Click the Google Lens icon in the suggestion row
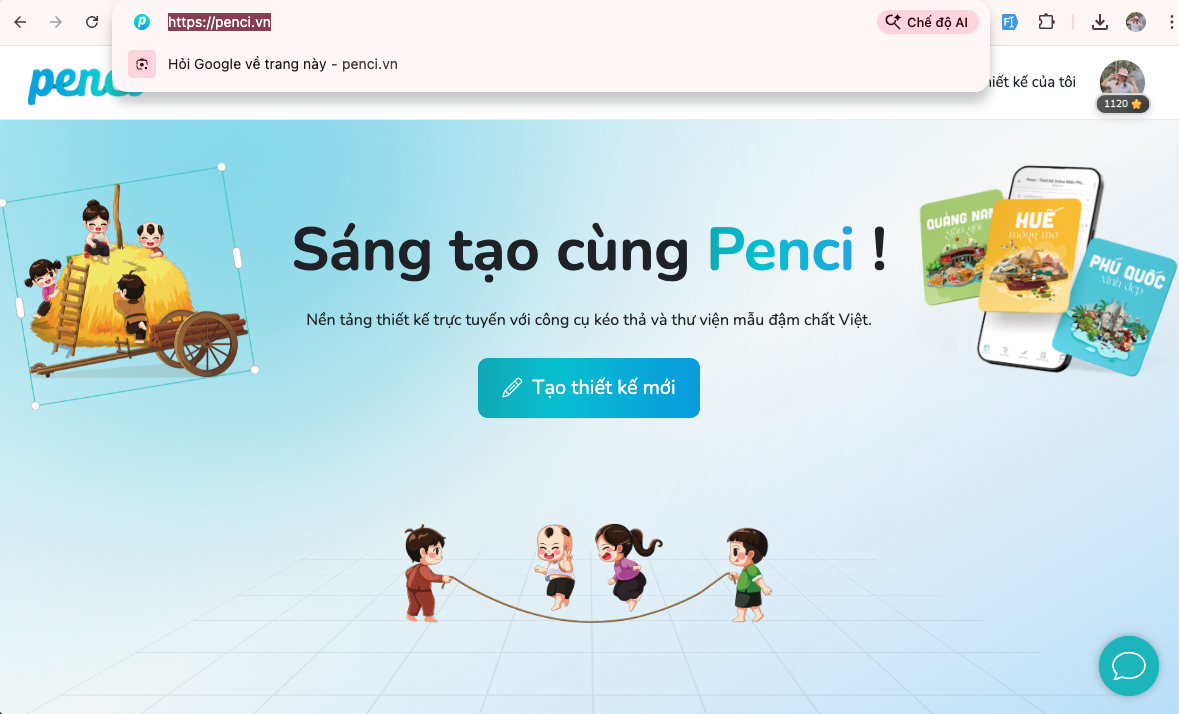Viewport: 1179px width, 714px height. click(141, 65)
